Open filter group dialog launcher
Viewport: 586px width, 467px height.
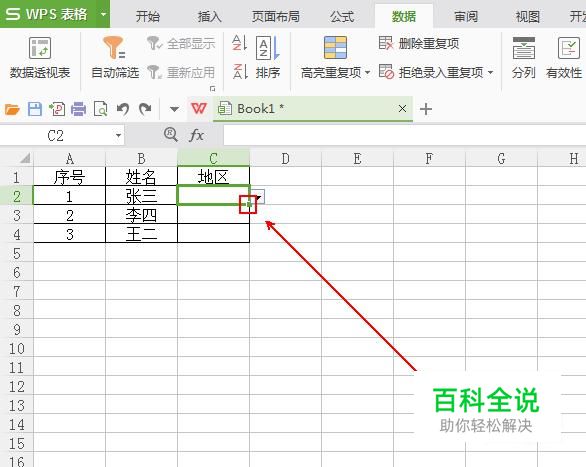pos(212,89)
